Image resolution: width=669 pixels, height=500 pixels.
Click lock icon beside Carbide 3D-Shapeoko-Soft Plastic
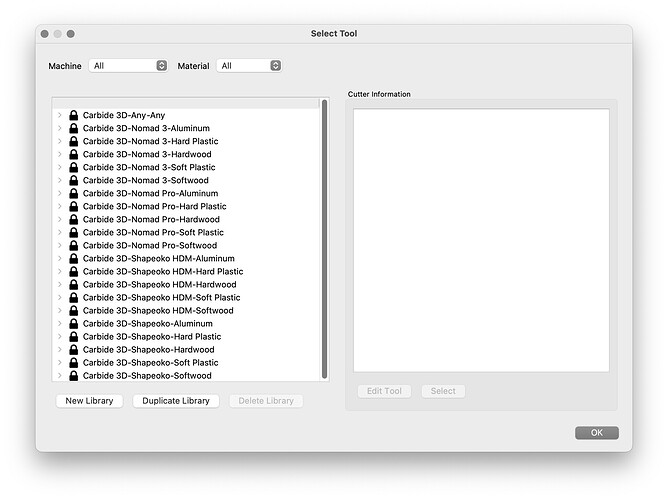pos(74,363)
